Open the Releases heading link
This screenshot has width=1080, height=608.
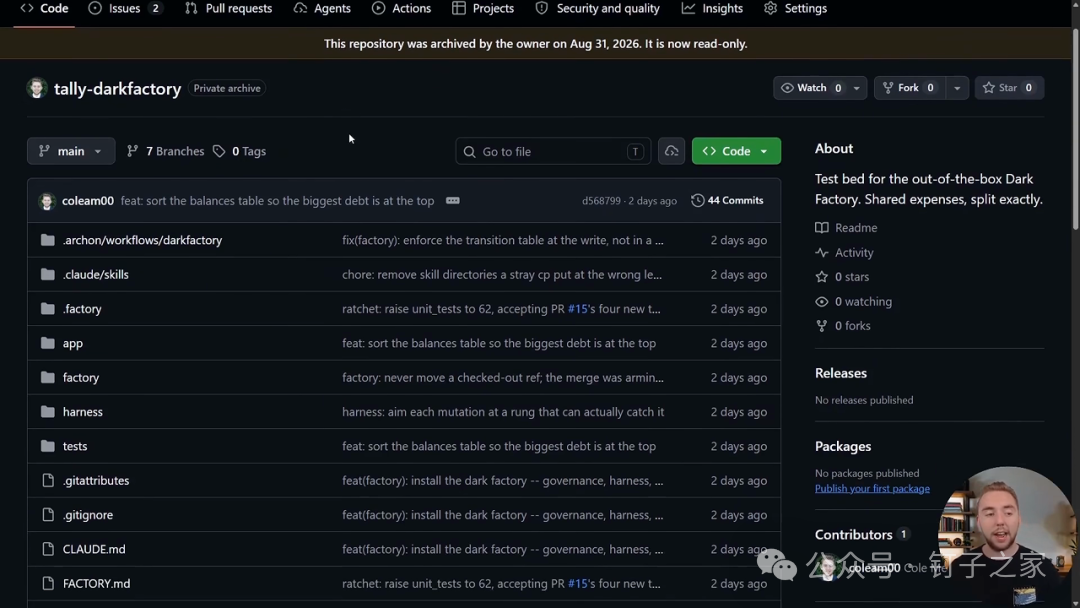click(841, 373)
